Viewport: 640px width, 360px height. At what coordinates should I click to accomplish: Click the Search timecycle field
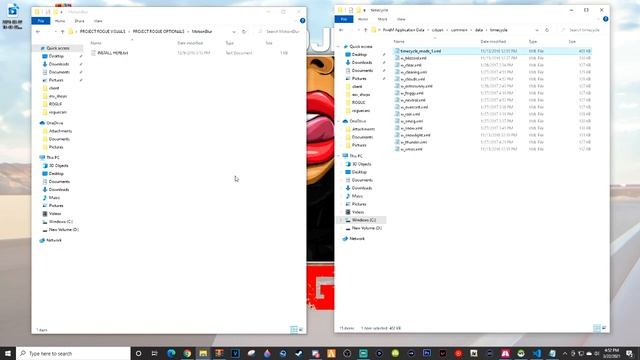[584, 30]
